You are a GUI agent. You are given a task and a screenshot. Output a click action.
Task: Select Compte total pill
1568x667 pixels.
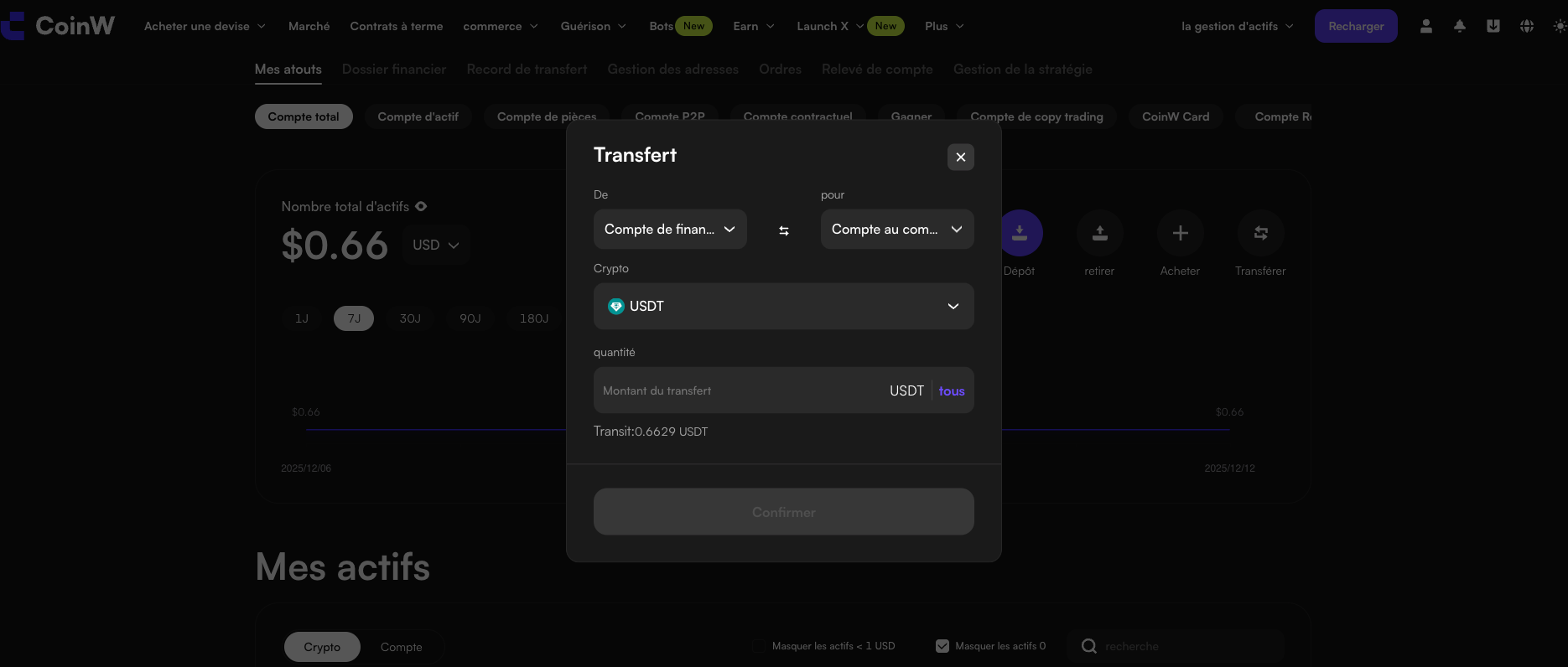[x=304, y=116]
